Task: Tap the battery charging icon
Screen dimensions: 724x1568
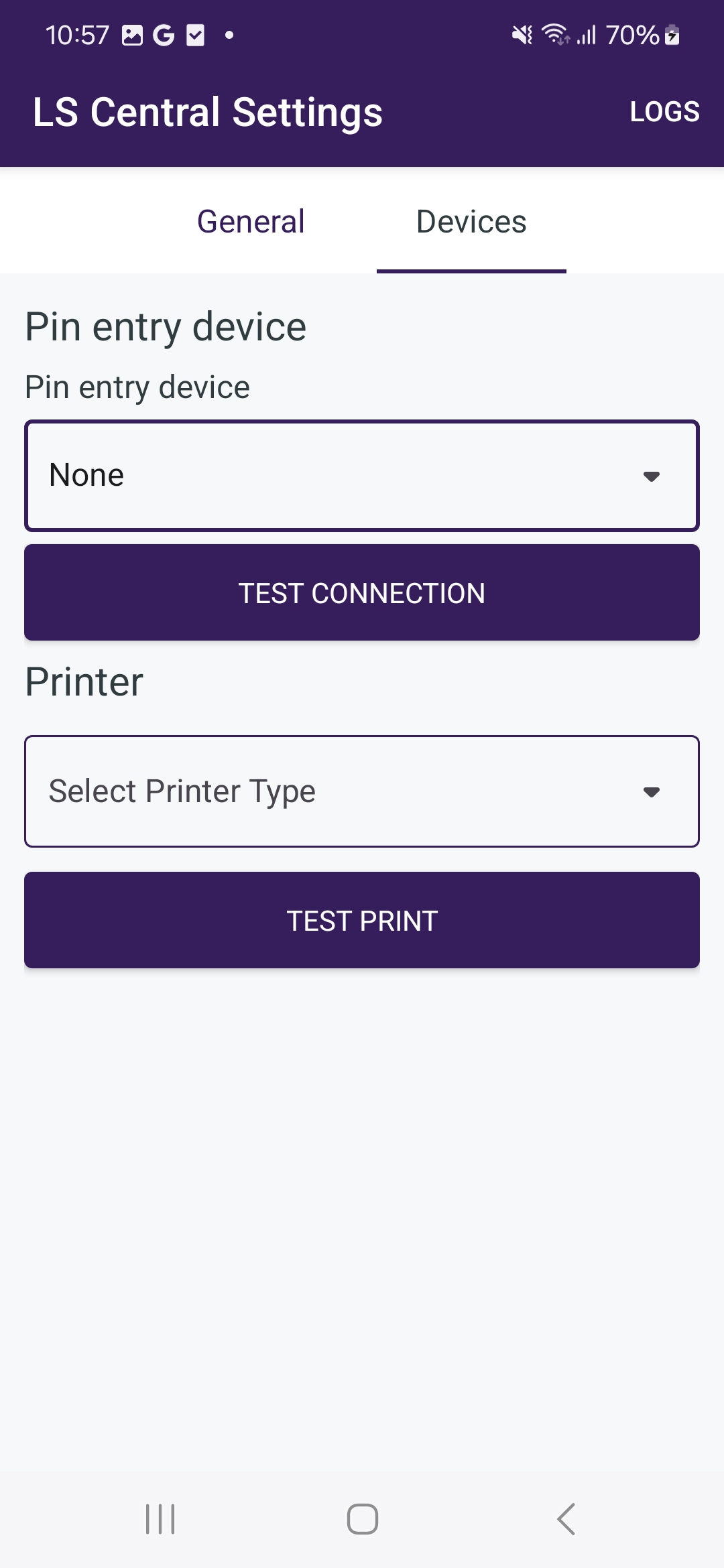Action: pyautogui.click(x=672, y=35)
